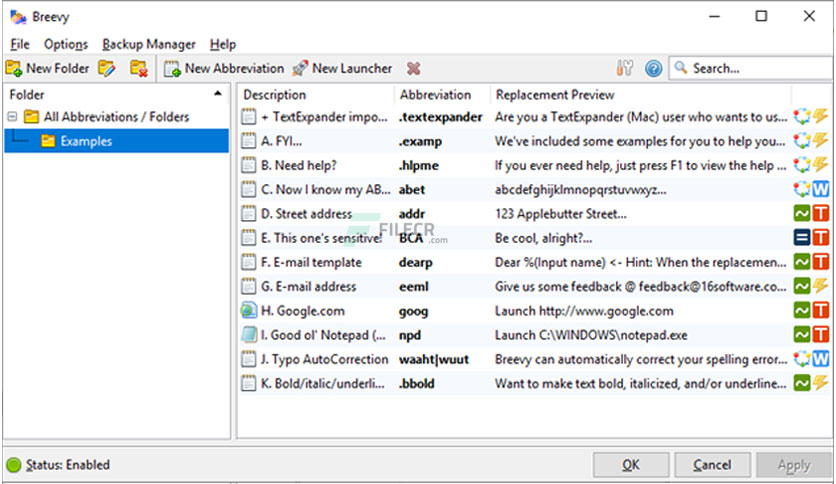The height and width of the screenshot is (484, 836).
Task: Click into the Search field
Action: 751,68
